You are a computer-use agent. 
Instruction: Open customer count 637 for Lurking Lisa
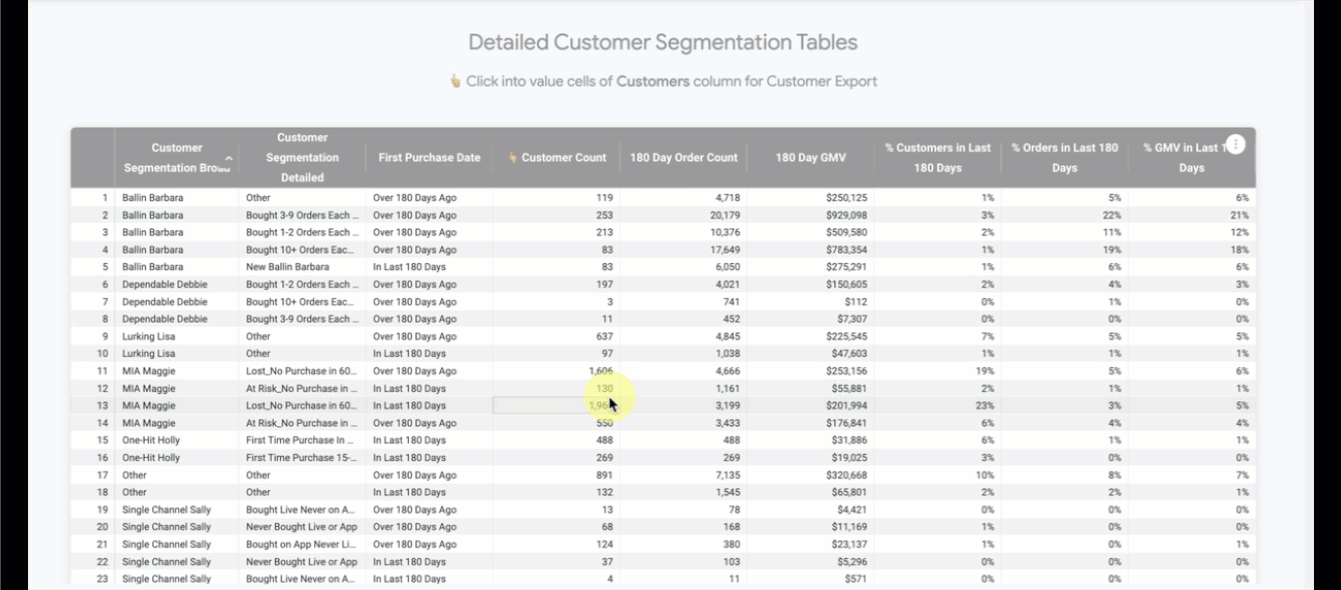tap(603, 336)
